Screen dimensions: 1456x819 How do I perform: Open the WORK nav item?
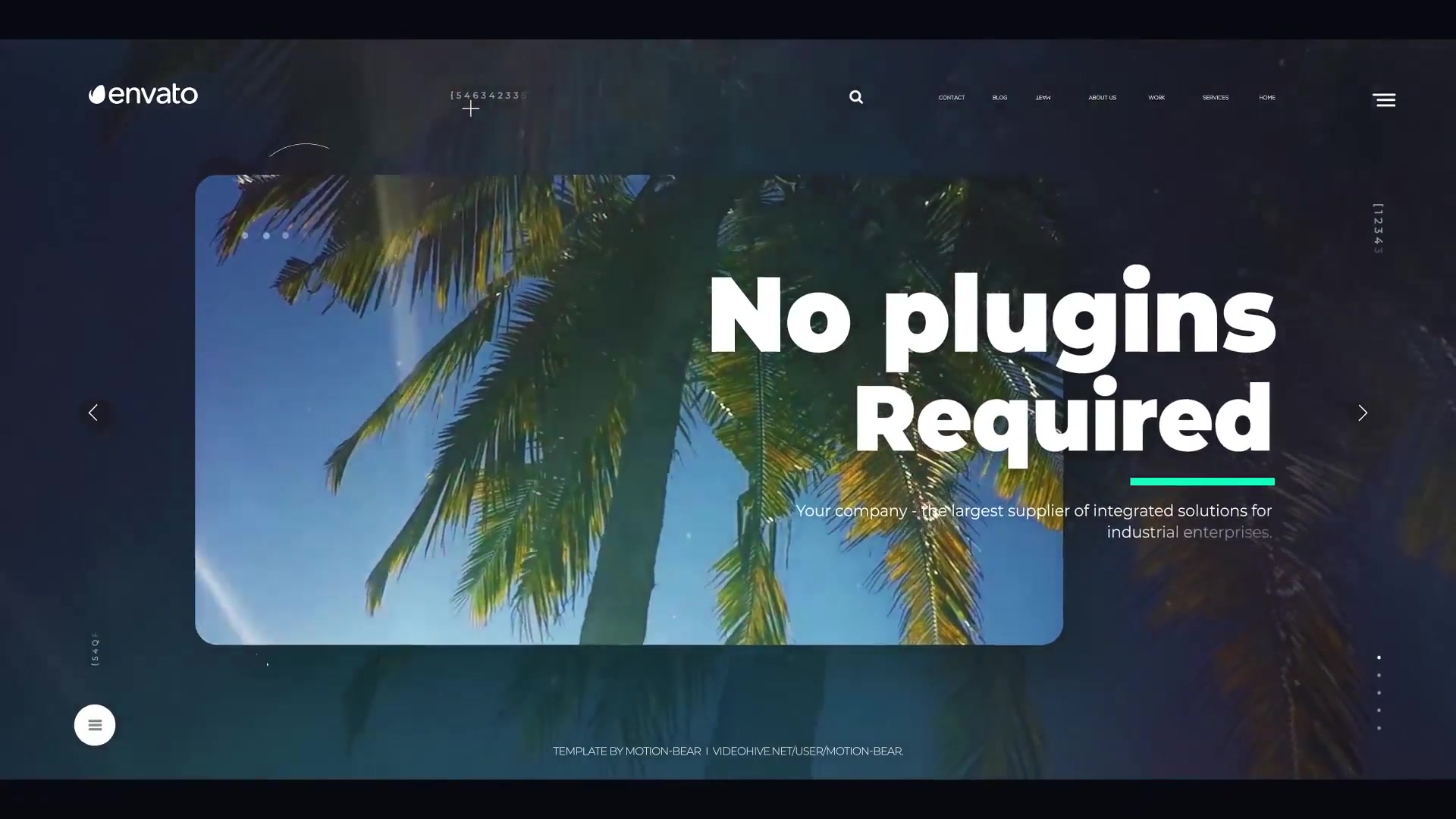1156,98
